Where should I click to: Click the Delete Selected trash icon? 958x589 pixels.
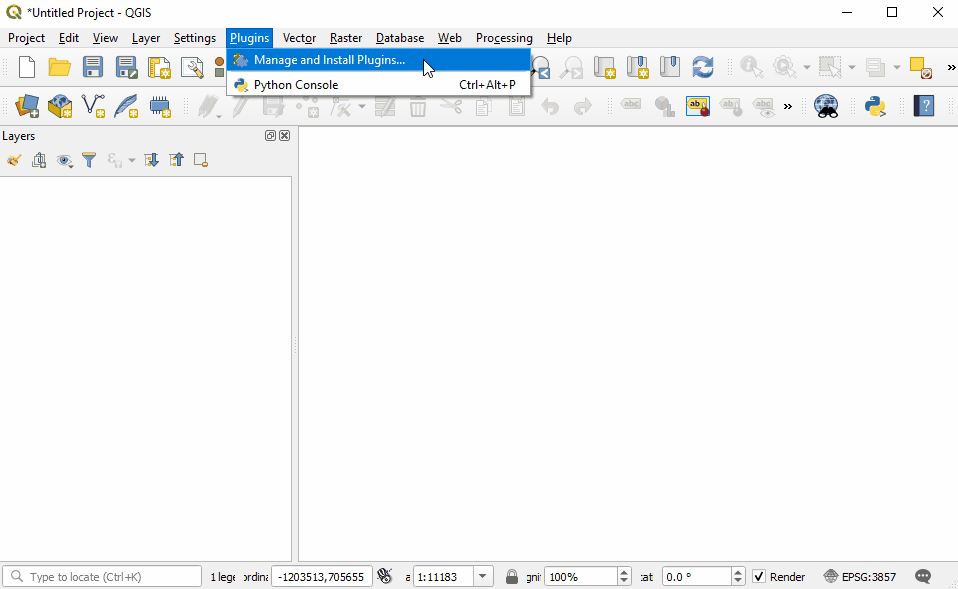418,106
